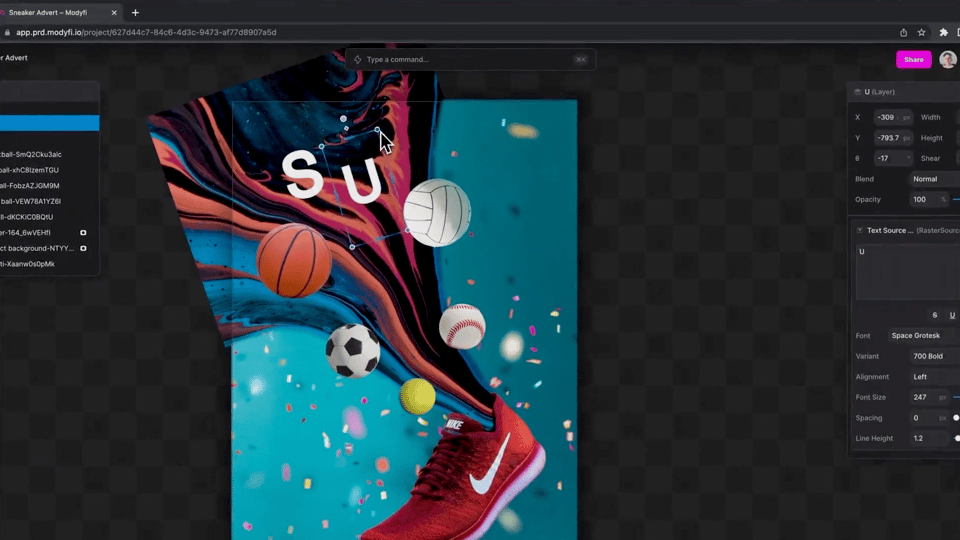
Task: Open the Variant dropdown showing 700 Bold
Action: click(934, 356)
